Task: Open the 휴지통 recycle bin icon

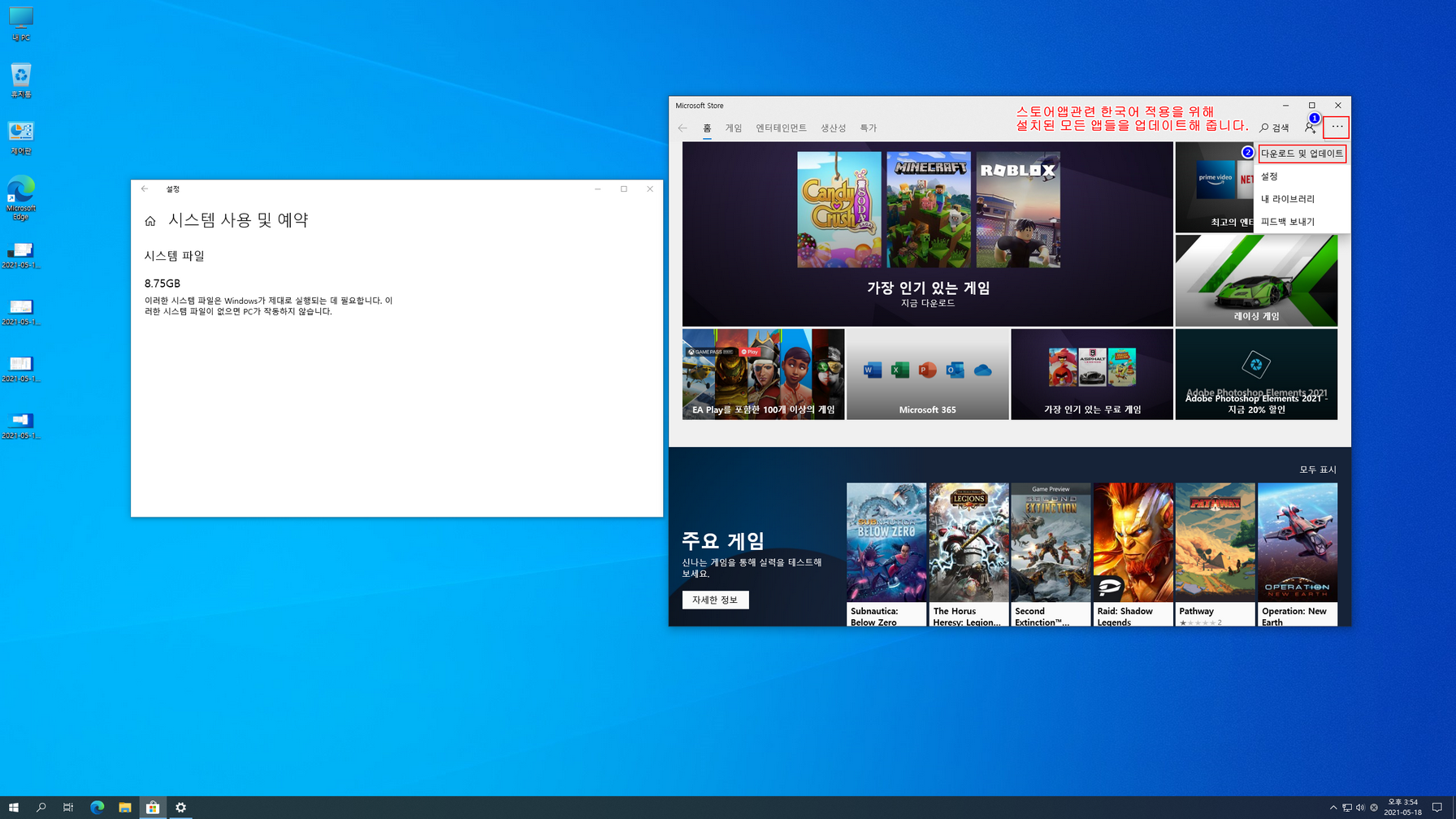Action: click(21, 80)
